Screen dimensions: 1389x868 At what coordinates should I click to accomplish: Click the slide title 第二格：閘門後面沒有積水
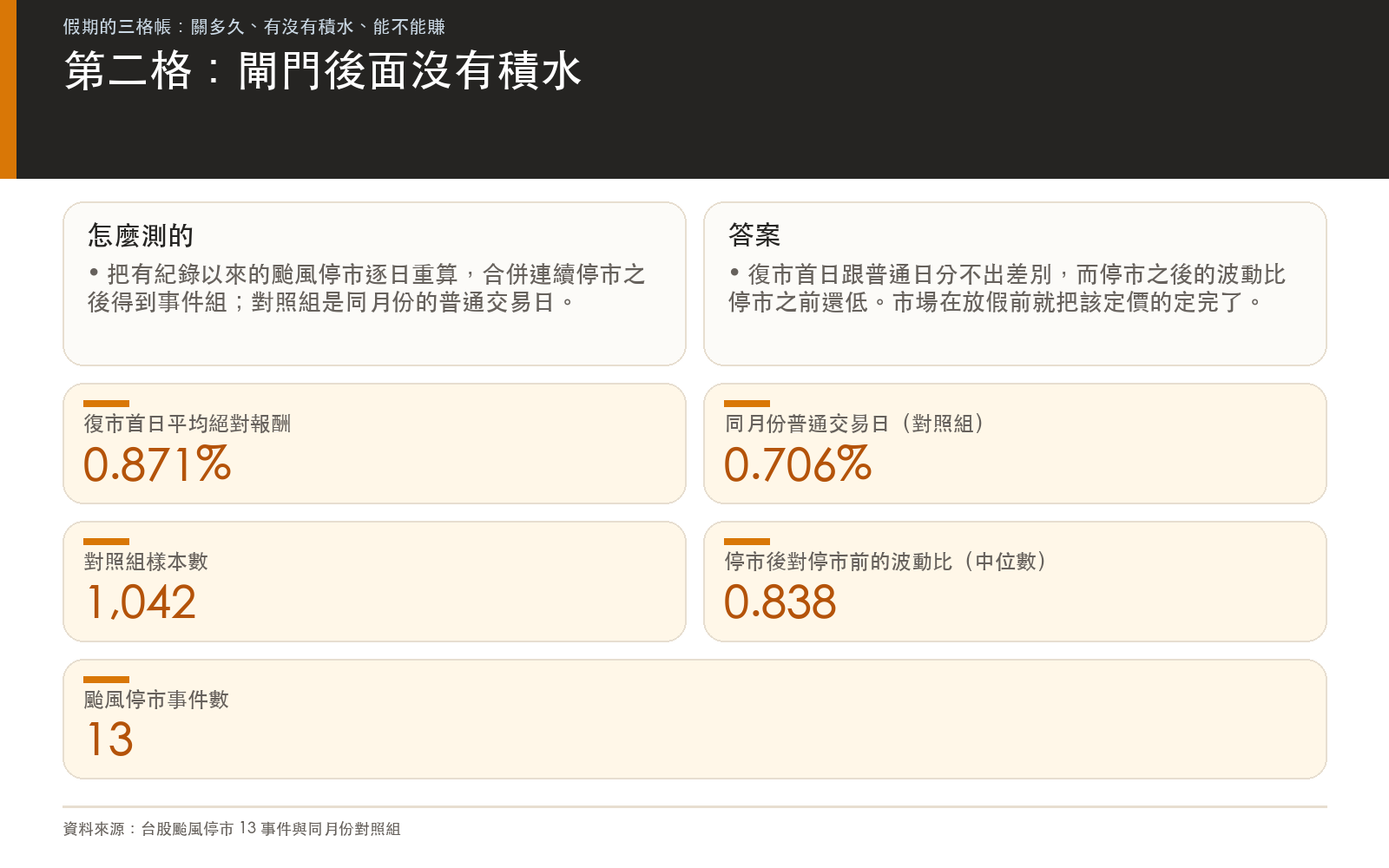click(x=323, y=70)
